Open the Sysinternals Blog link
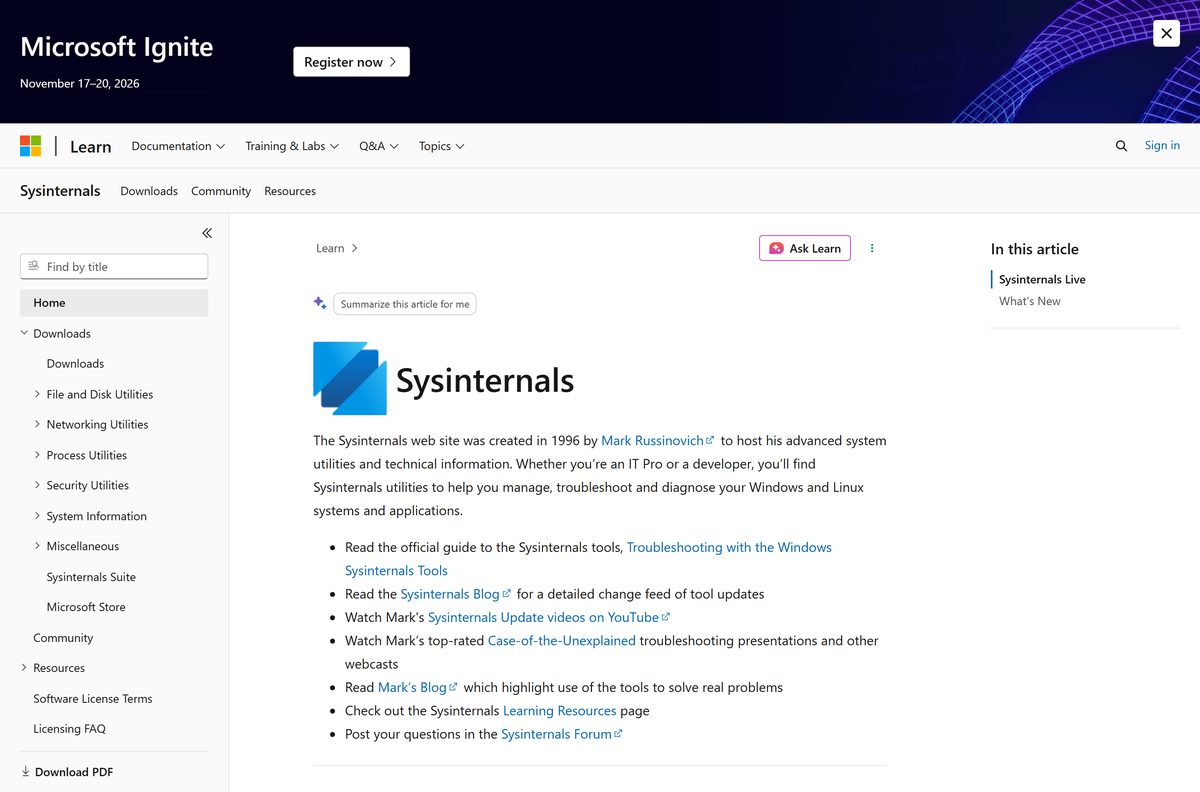 [456, 594]
